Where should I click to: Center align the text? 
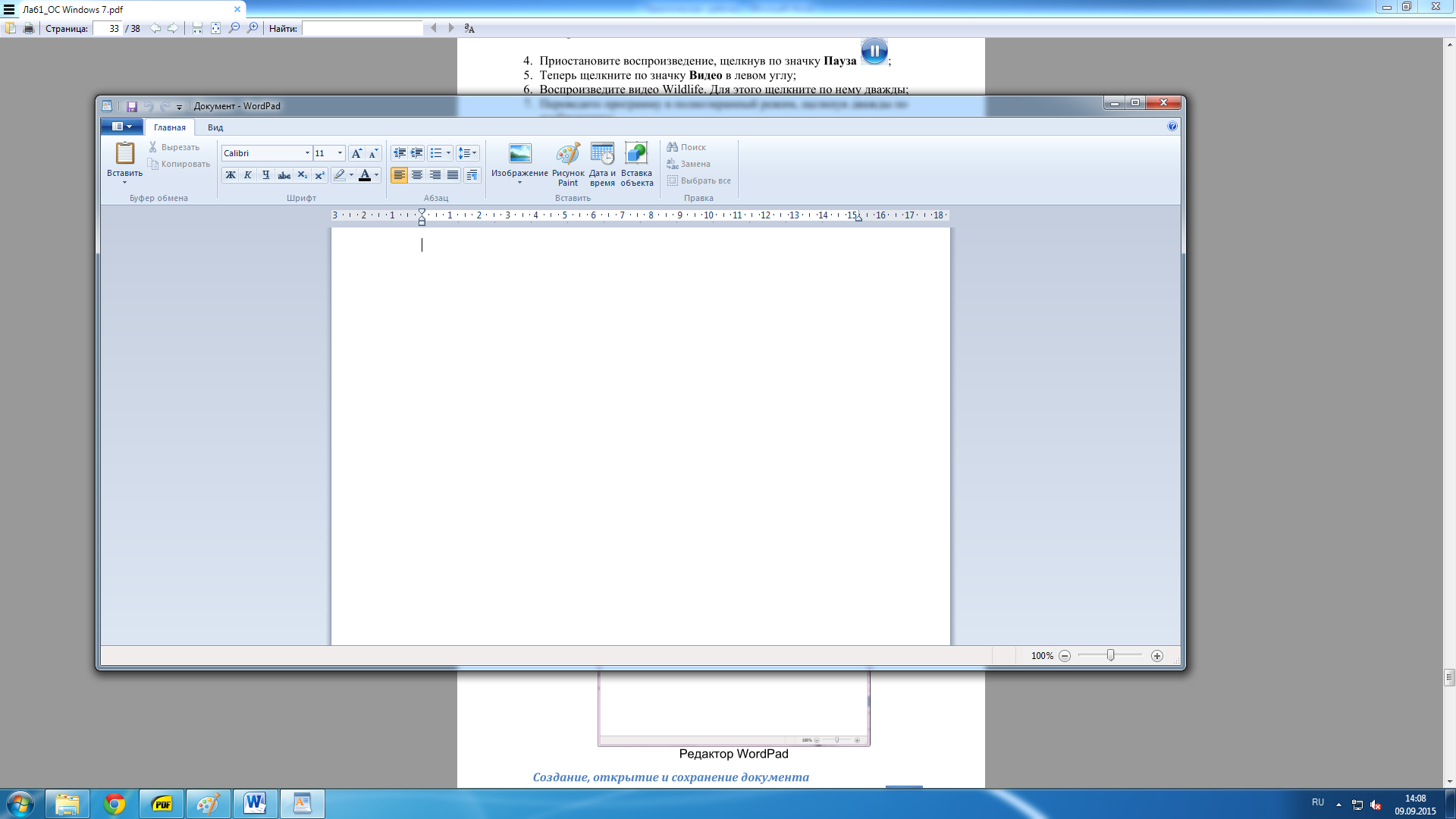(x=416, y=175)
